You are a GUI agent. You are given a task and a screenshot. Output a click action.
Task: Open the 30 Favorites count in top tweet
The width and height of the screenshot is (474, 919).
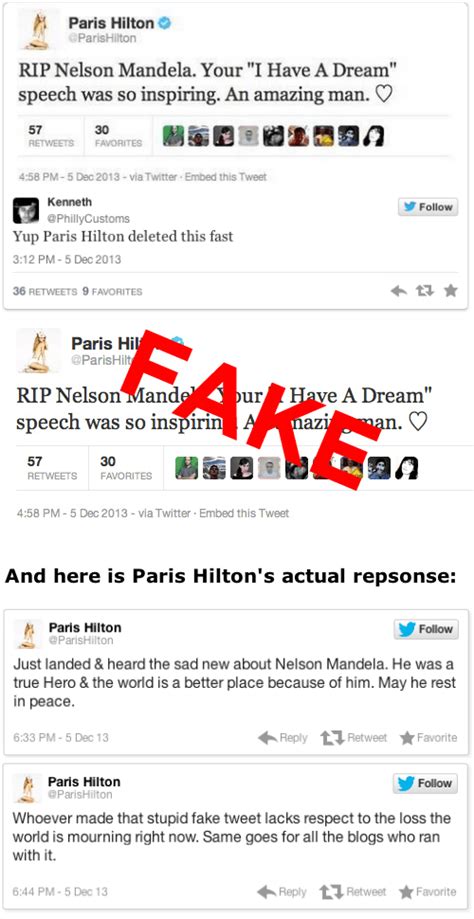pyautogui.click(x=118, y=135)
